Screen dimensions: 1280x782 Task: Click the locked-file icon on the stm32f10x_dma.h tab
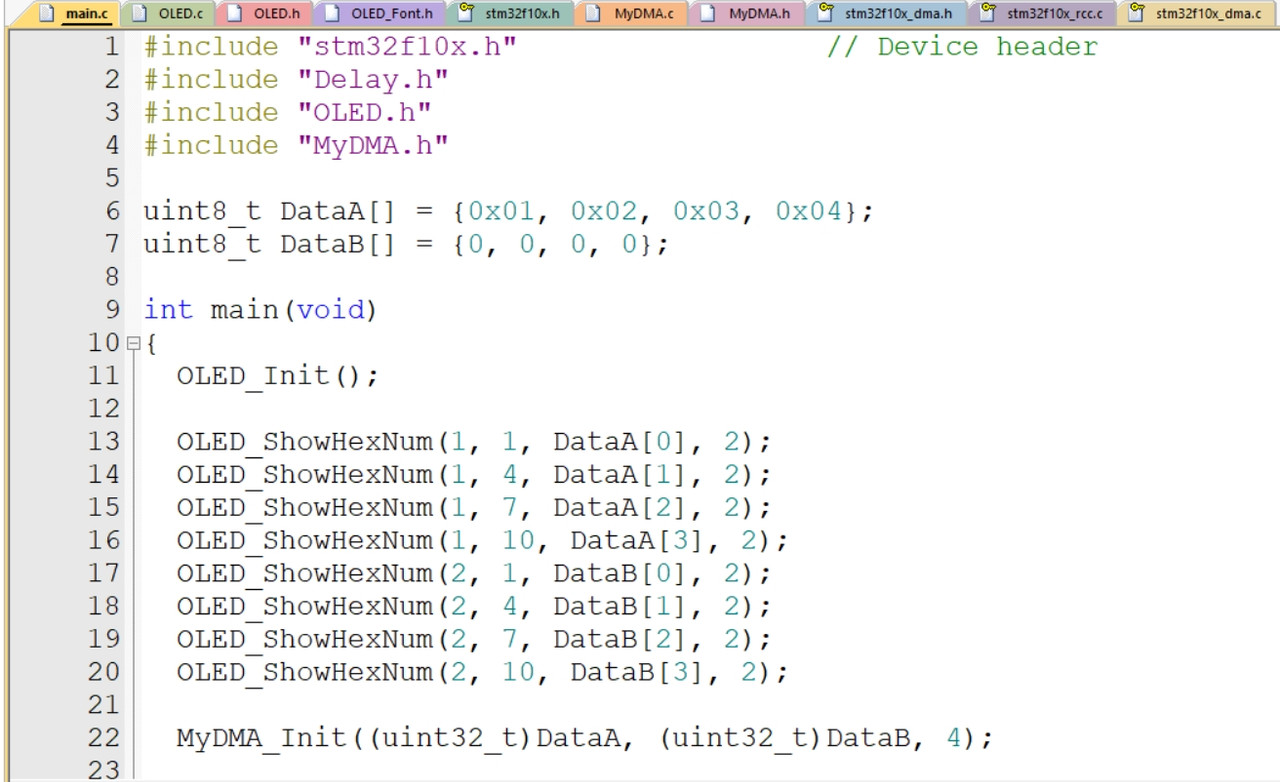tap(825, 14)
